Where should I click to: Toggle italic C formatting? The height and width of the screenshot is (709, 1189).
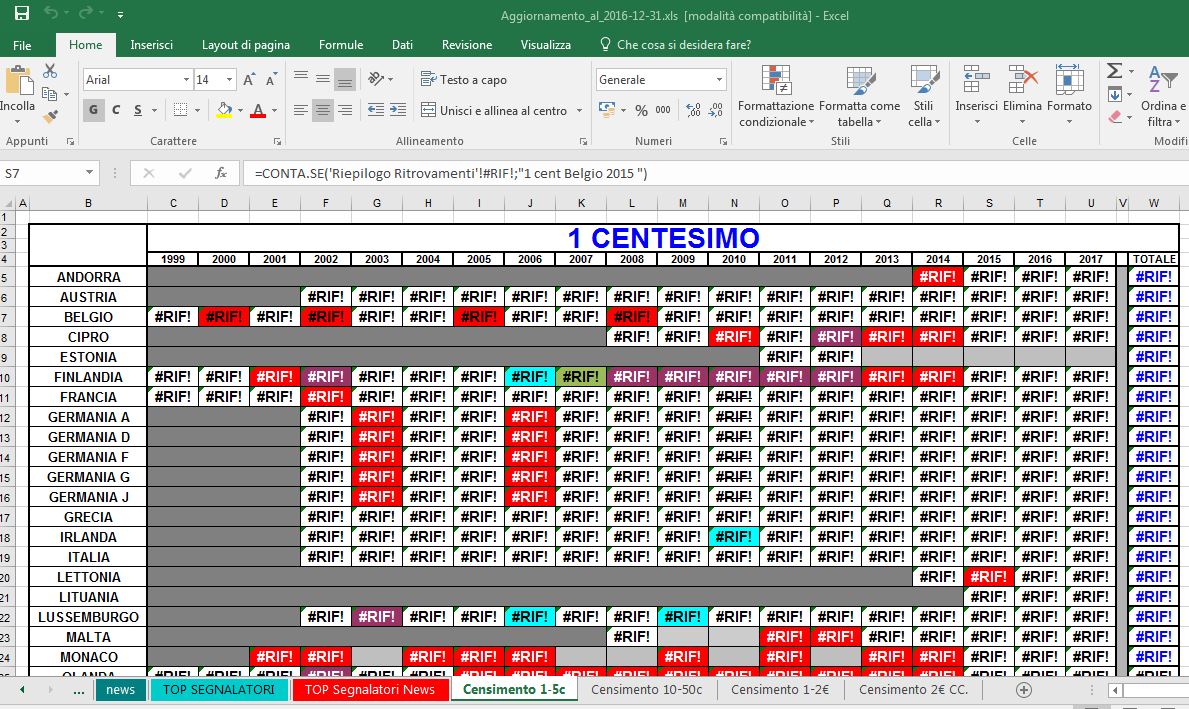coord(116,110)
